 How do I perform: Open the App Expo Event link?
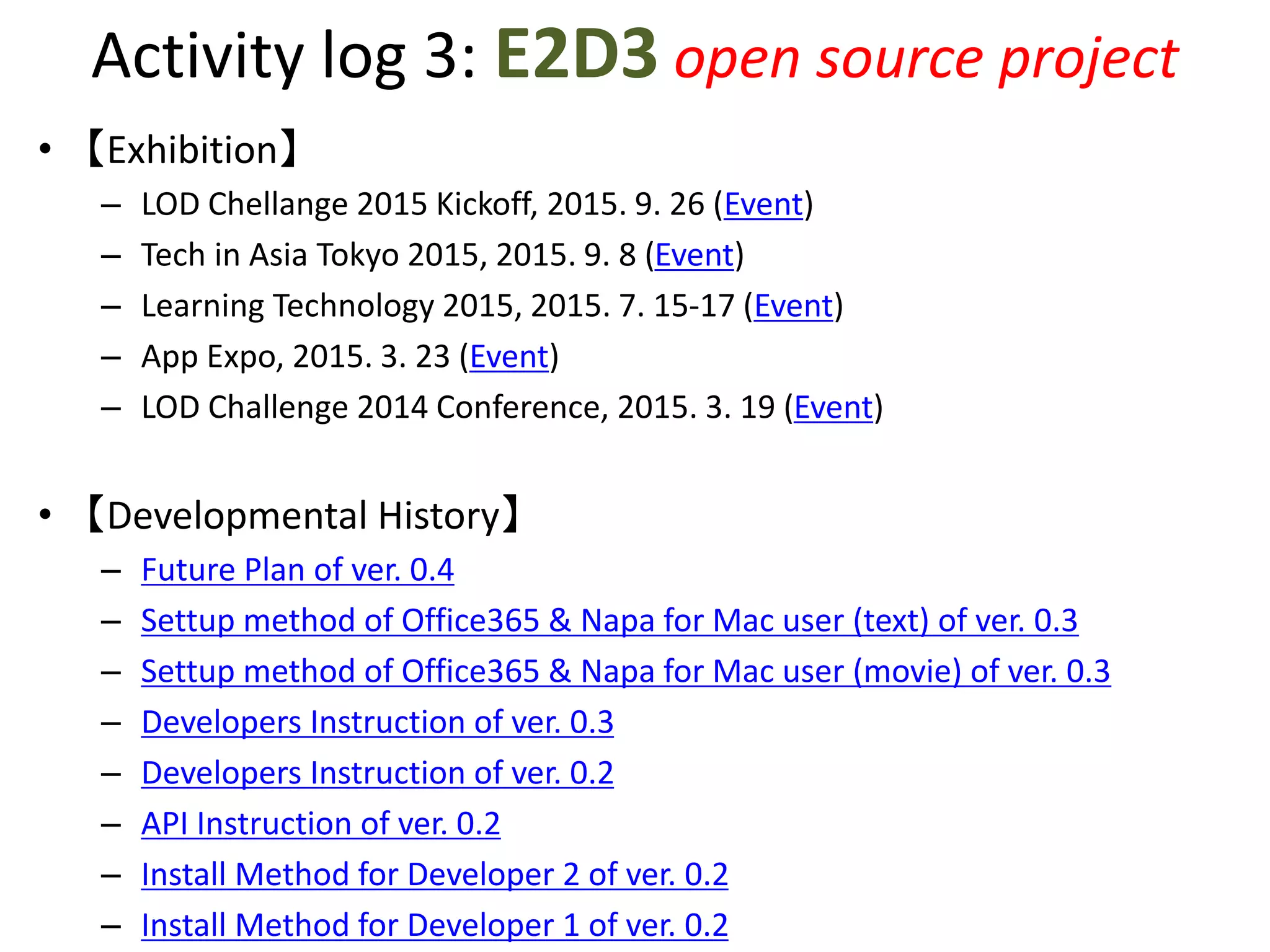click(509, 357)
